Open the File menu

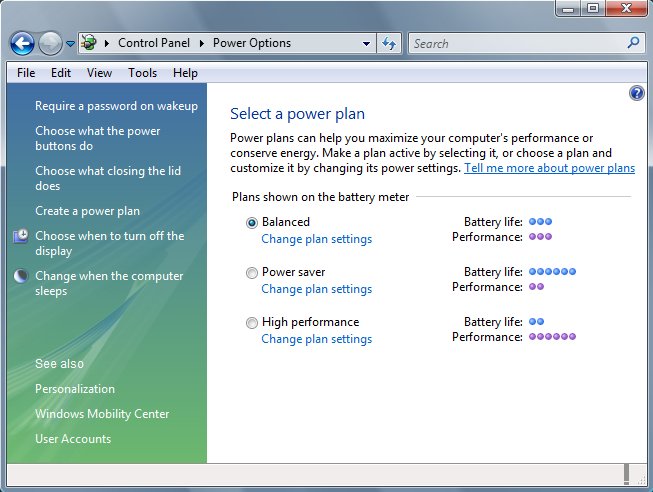tap(26, 73)
